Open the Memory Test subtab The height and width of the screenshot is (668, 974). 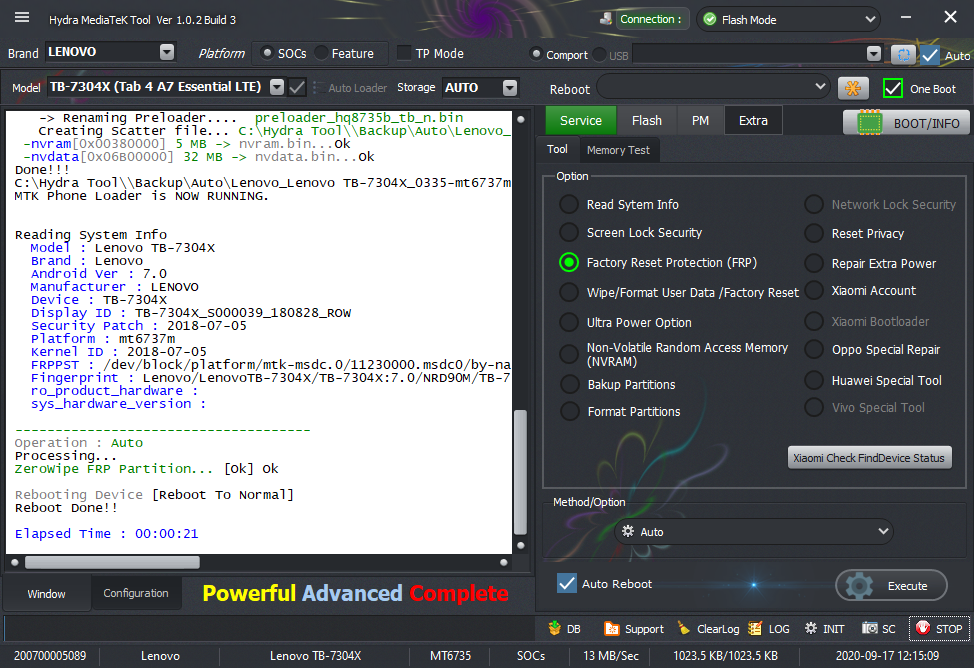tap(618, 150)
